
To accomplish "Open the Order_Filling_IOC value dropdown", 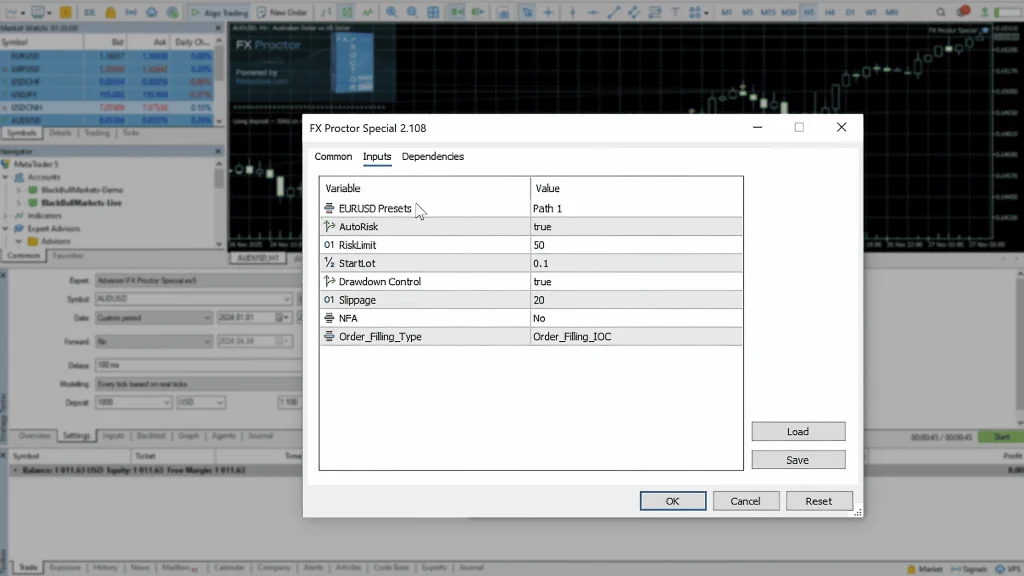I will (x=636, y=337).
